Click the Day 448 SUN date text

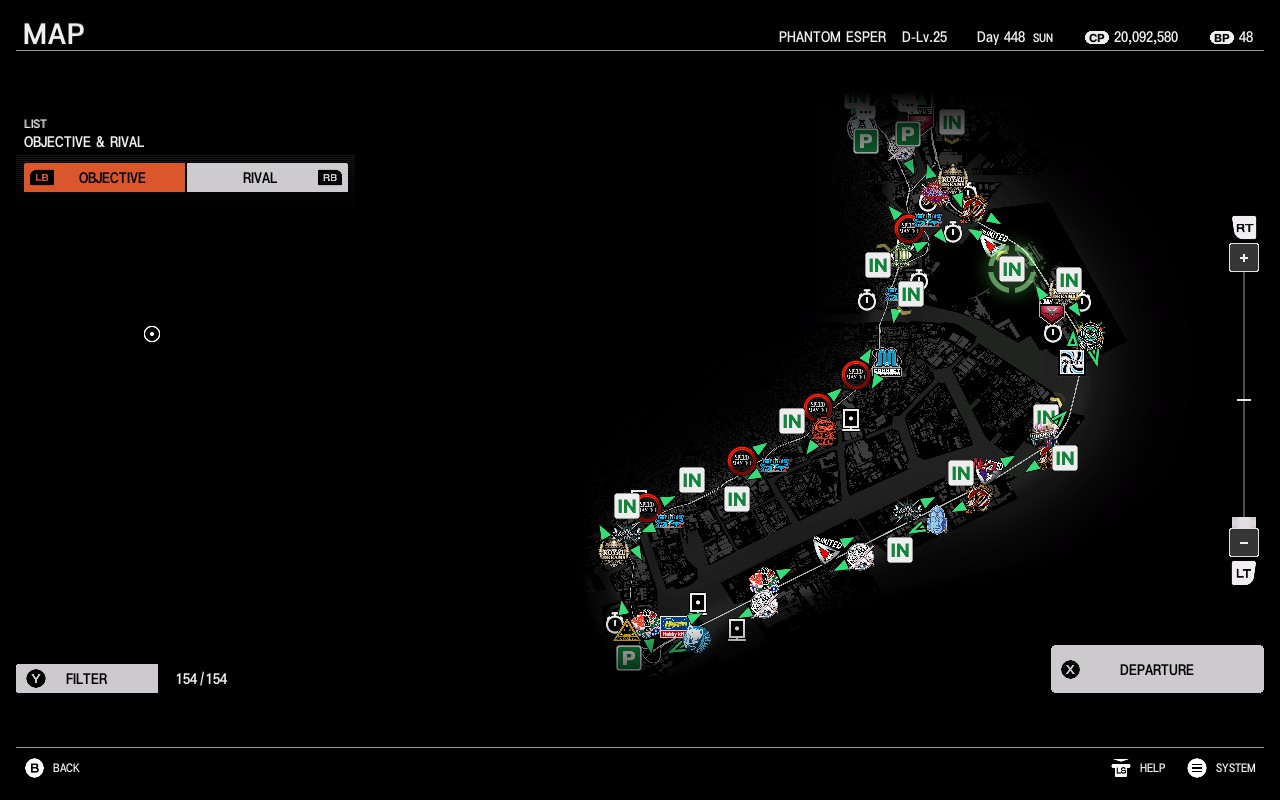(1015, 37)
